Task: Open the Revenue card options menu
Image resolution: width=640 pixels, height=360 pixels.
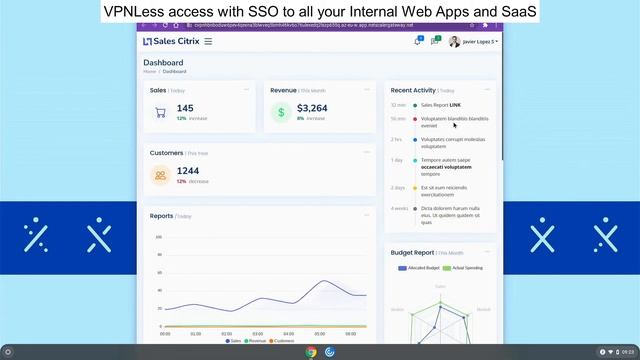Action: coord(367,89)
